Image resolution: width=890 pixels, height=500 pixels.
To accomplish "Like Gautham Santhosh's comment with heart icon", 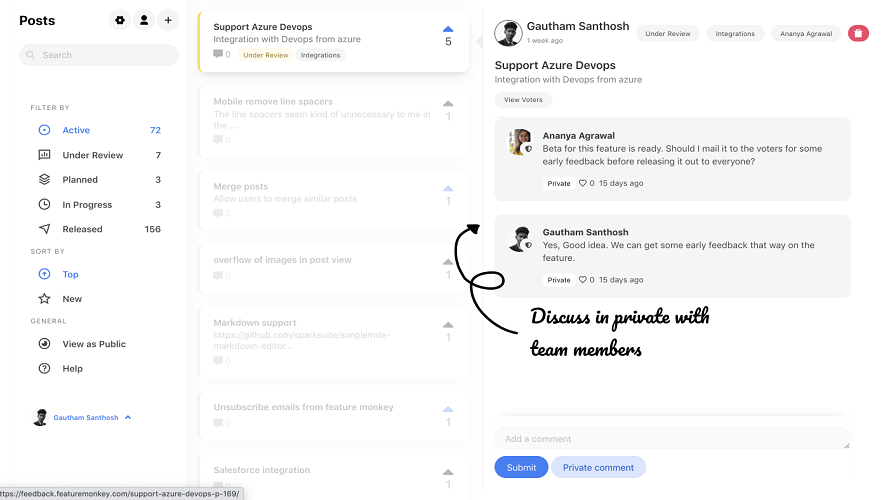I will coord(582,280).
